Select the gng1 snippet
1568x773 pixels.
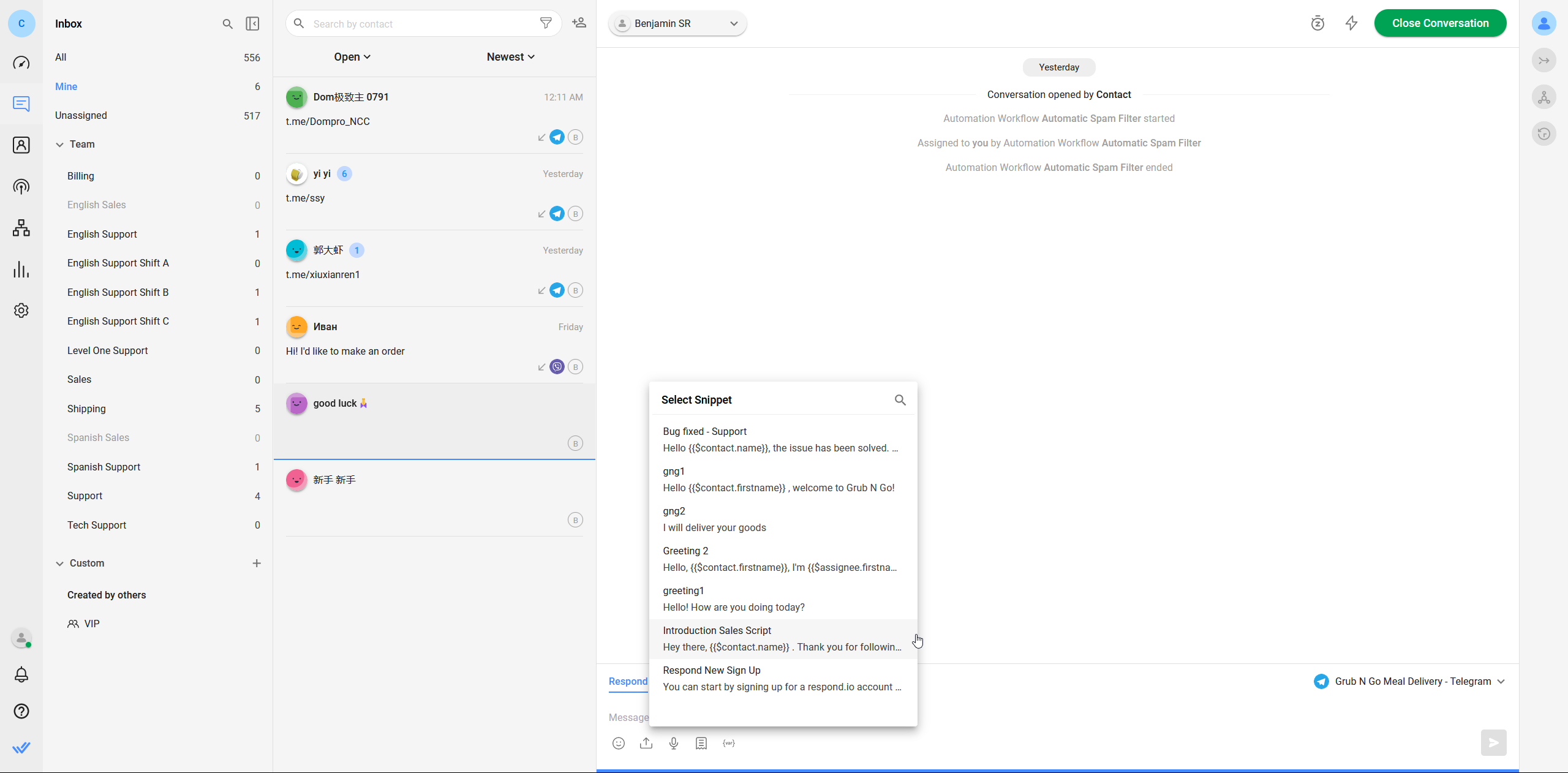coord(782,479)
